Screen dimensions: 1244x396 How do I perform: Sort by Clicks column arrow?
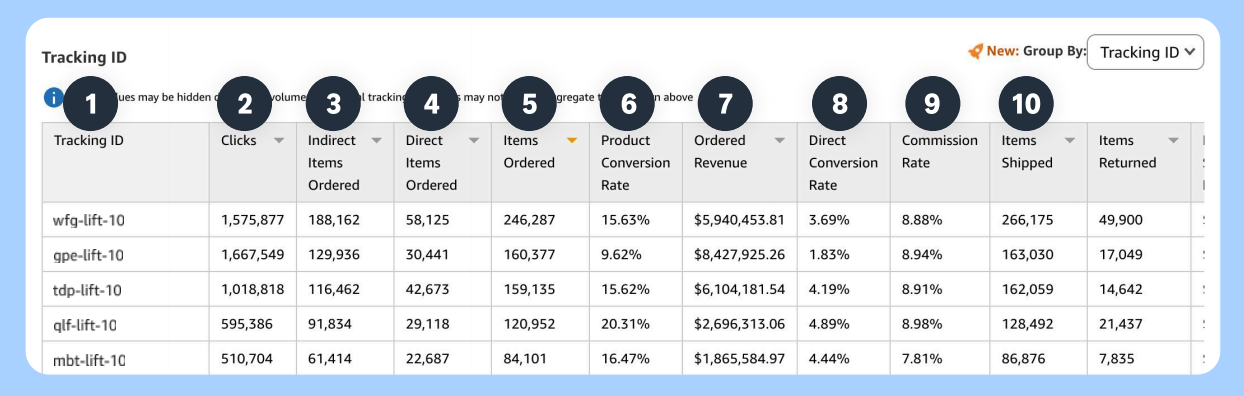[279, 141]
